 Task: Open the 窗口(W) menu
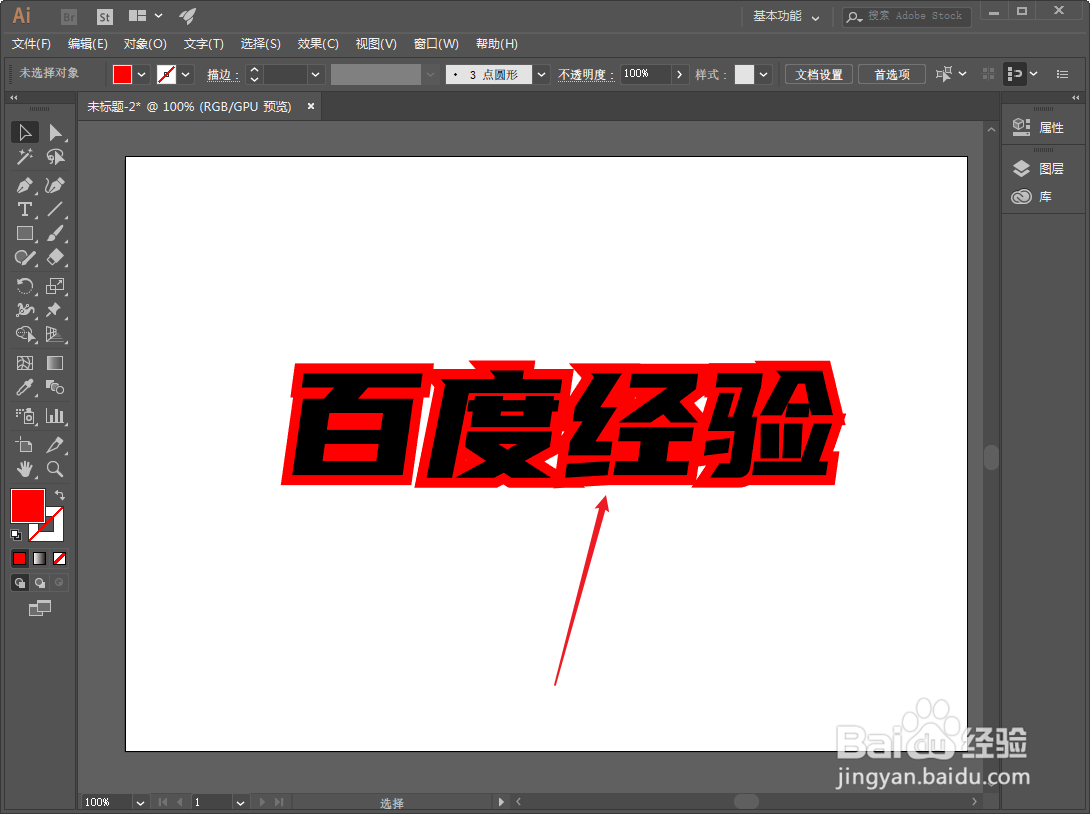[436, 44]
